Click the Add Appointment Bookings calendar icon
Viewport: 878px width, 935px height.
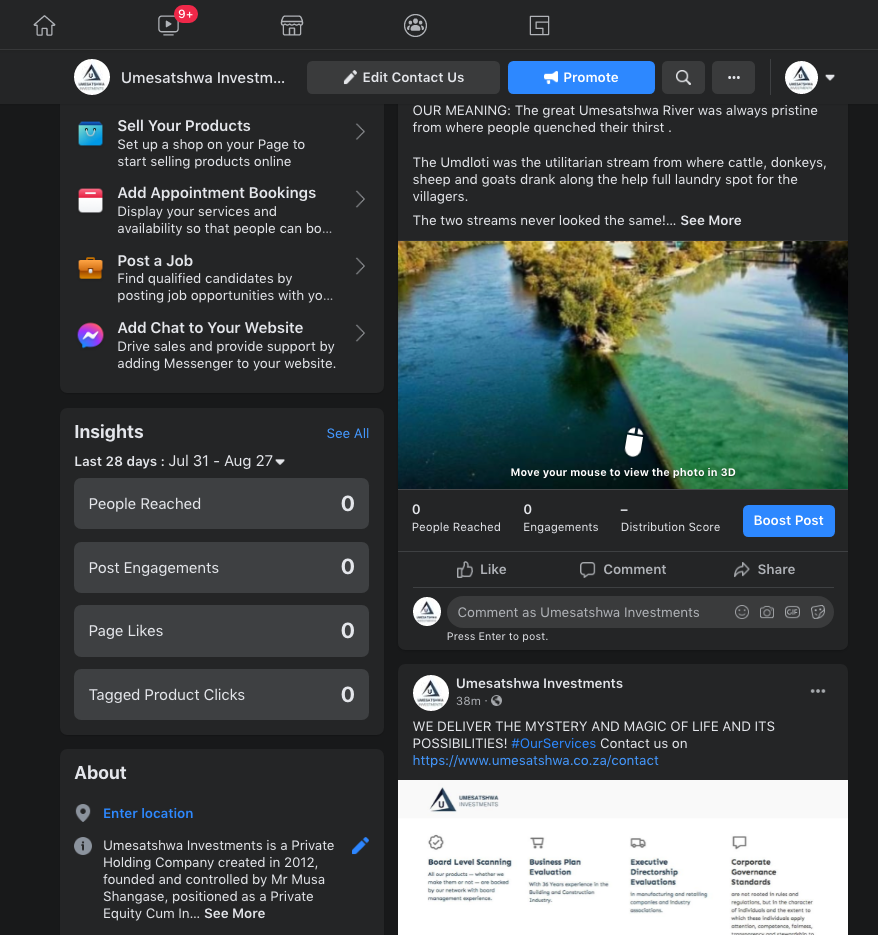(x=91, y=200)
